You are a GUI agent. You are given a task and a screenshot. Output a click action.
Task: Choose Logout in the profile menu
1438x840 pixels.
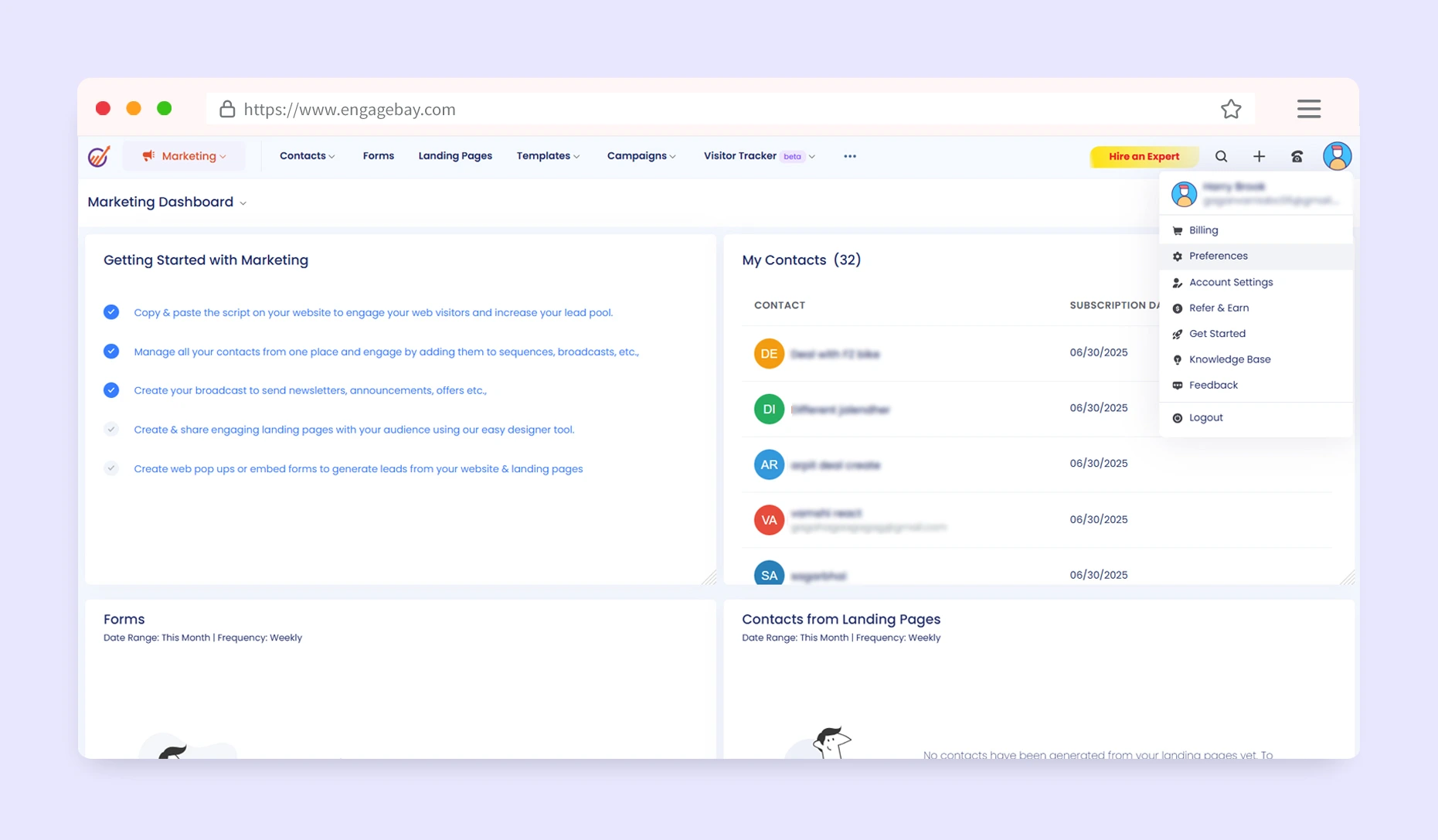coord(1205,417)
